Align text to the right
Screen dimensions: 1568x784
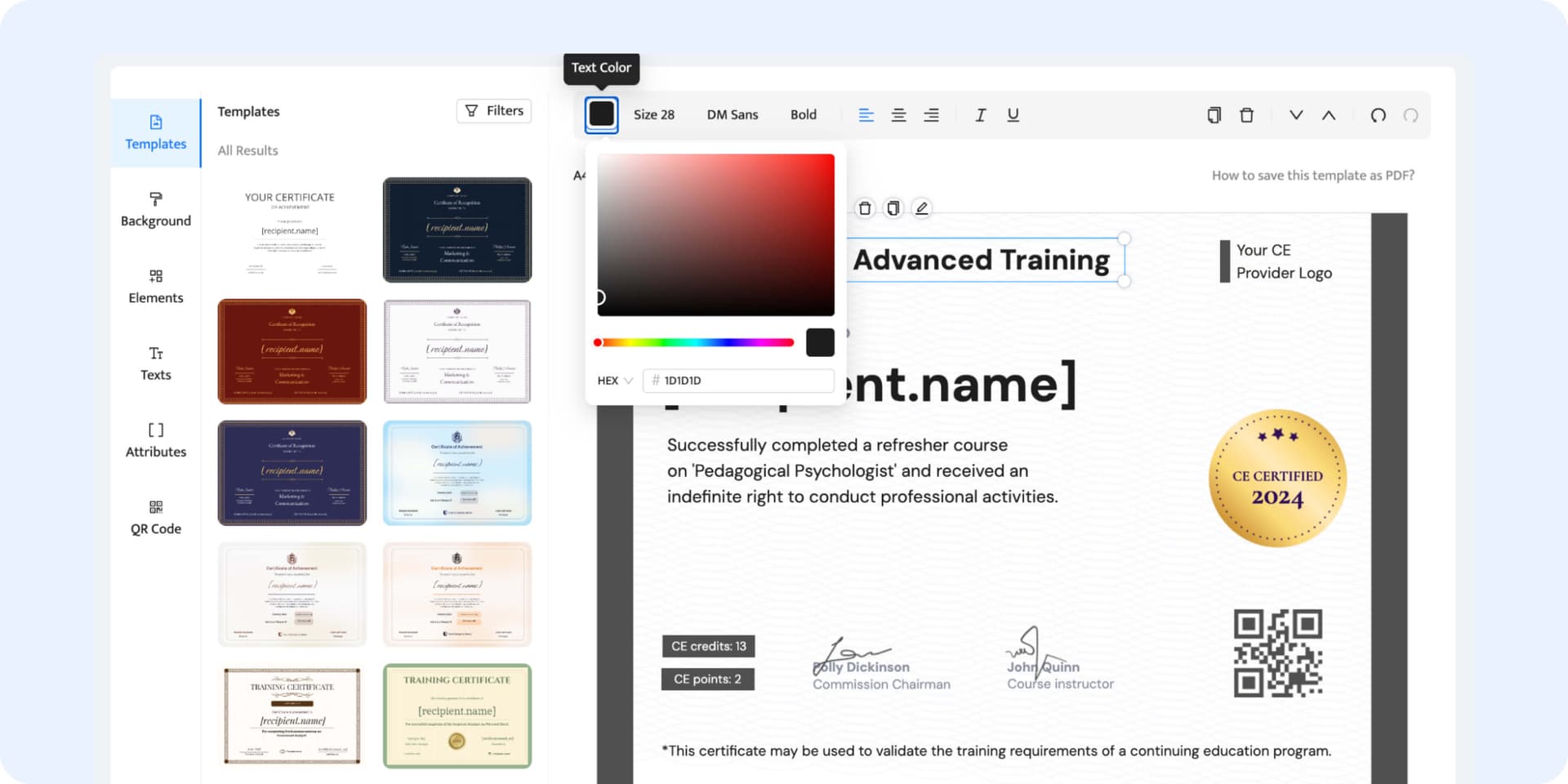[x=931, y=115]
